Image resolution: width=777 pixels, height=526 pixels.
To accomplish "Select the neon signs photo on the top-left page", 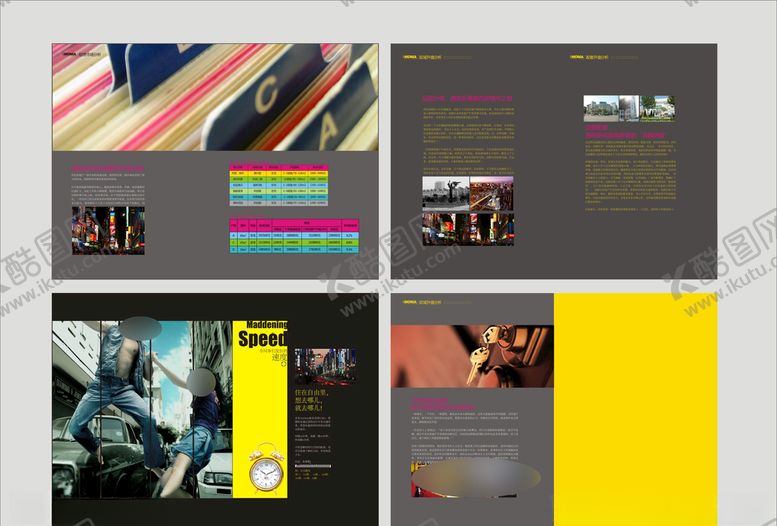I will click(108, 230).
